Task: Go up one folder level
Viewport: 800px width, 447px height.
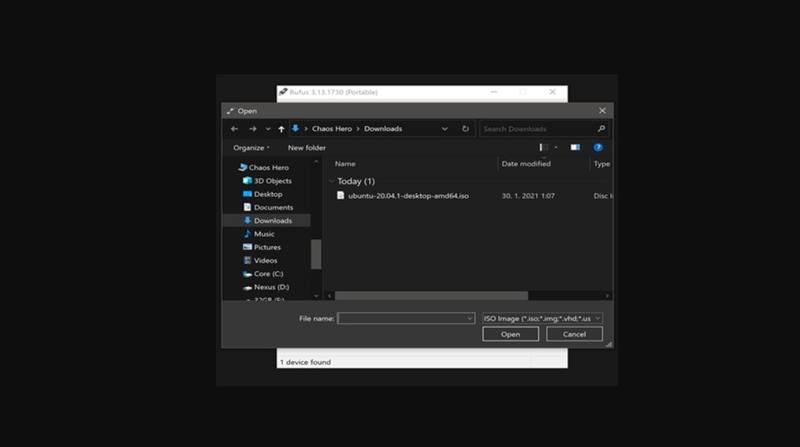Action: click(x=281, y=129)
